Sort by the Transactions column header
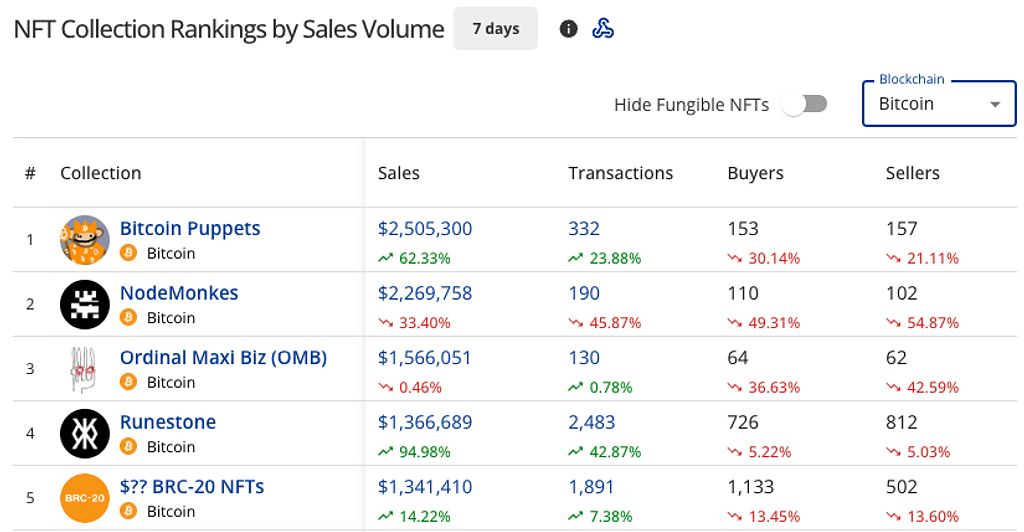This screenshot has width=1024, height=532. coord(620,173)
